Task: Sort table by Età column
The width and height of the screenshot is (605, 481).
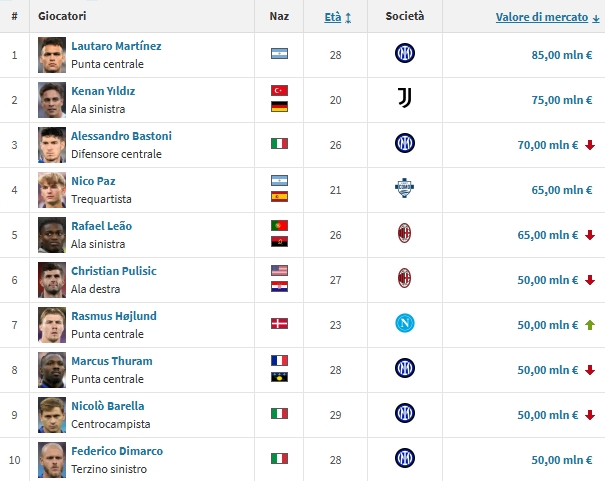Action: point(335,17)
